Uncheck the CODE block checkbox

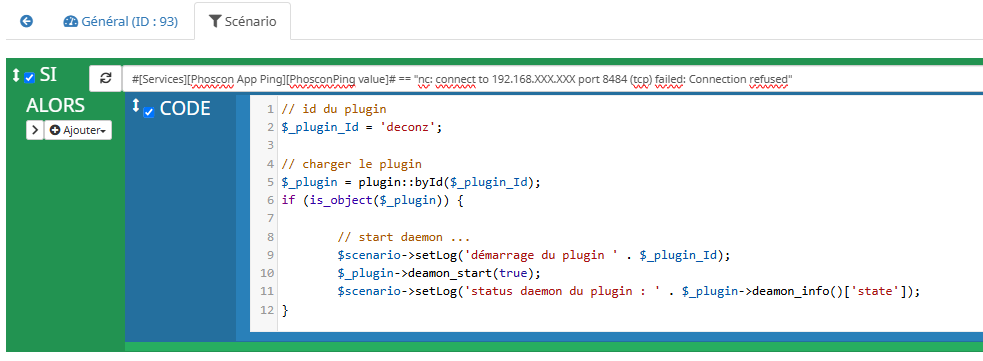pos(149,112)
